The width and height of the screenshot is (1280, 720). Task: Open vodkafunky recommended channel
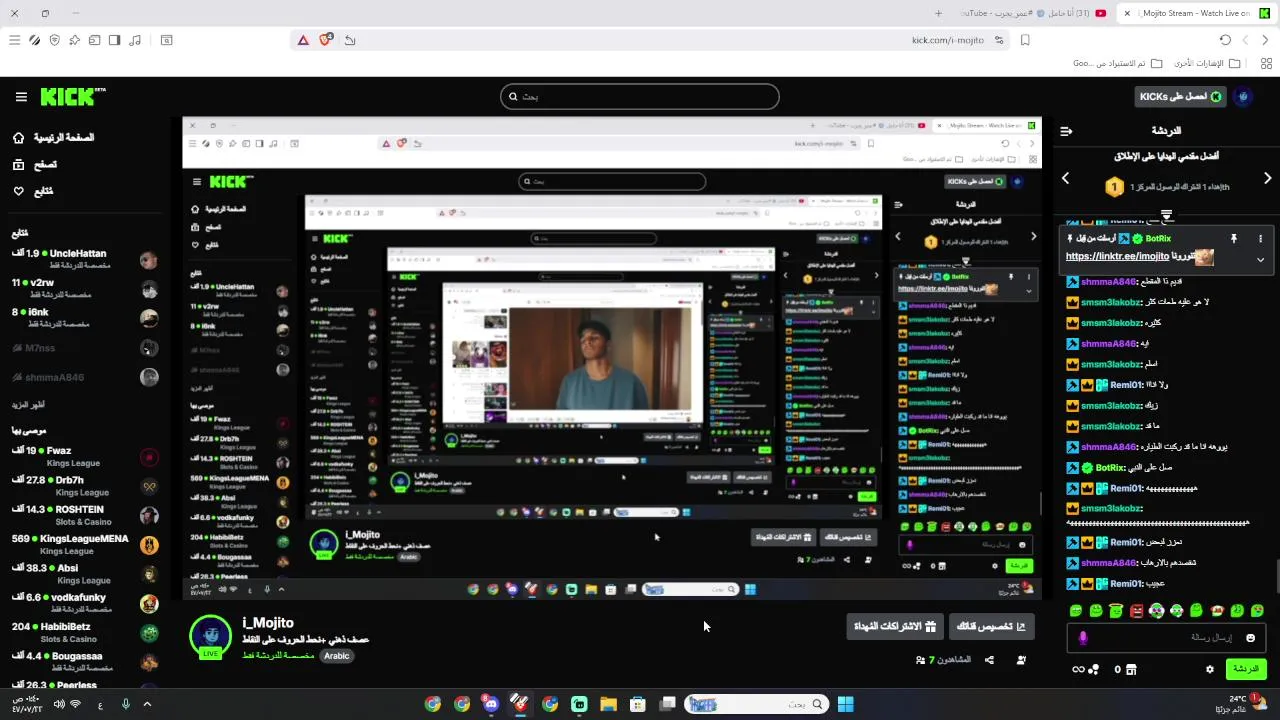(84, 603)
